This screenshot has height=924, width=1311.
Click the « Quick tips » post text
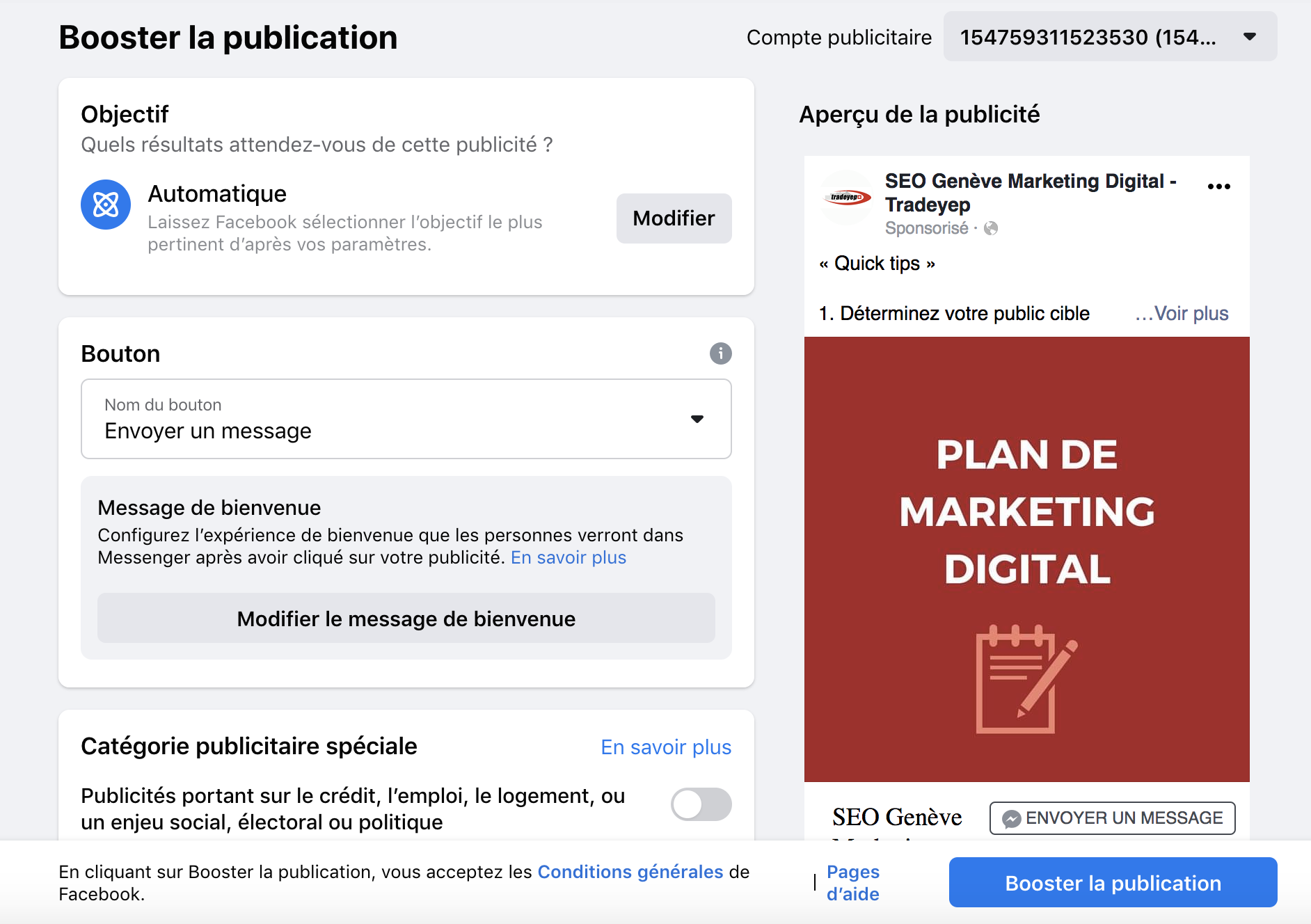877,264
